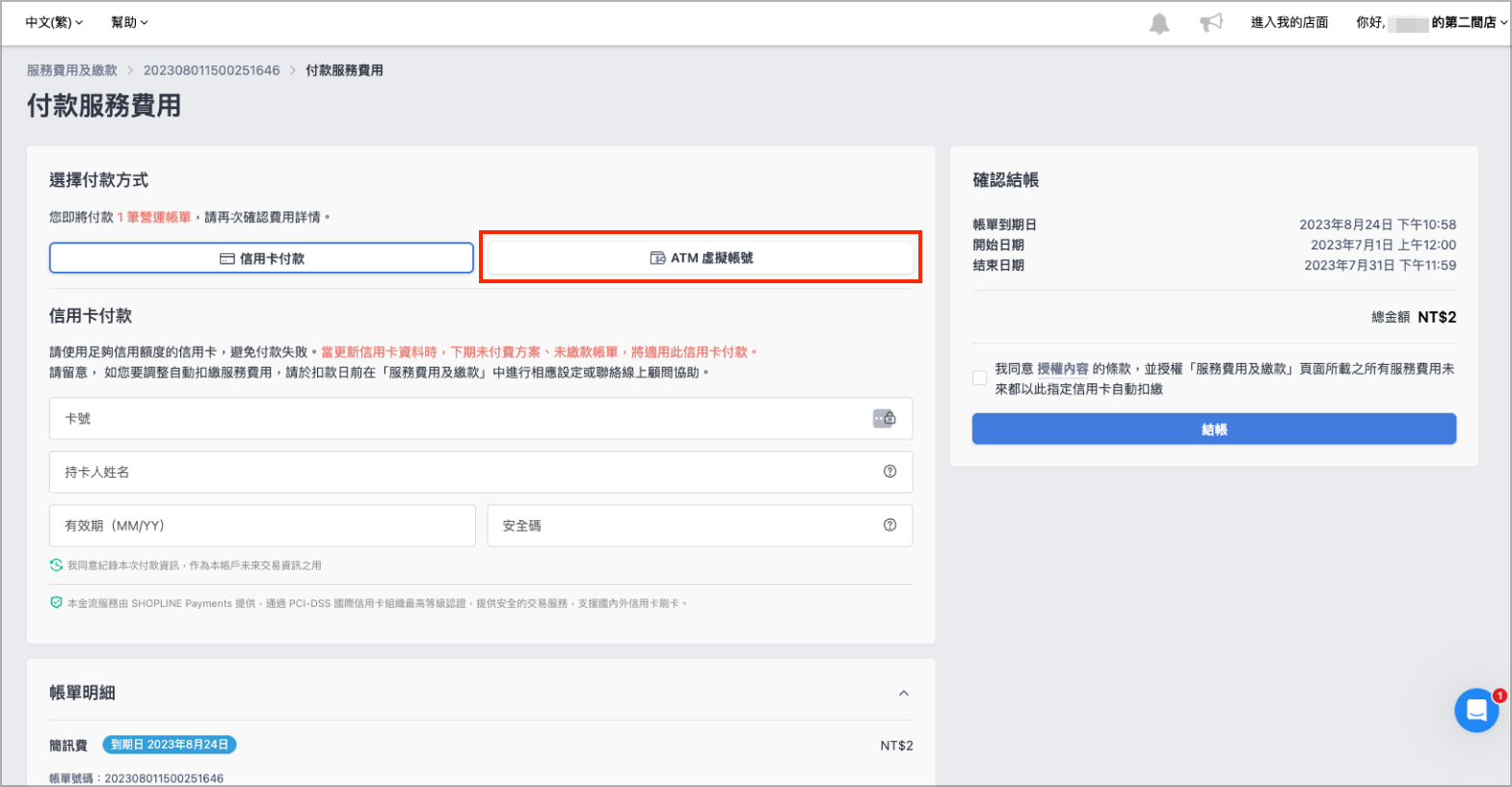Click the 帳單到期日 date value 2023年8月24日 下午10:58
The height and width of the screenshot is (787, 1512).
pos(1378,224)
